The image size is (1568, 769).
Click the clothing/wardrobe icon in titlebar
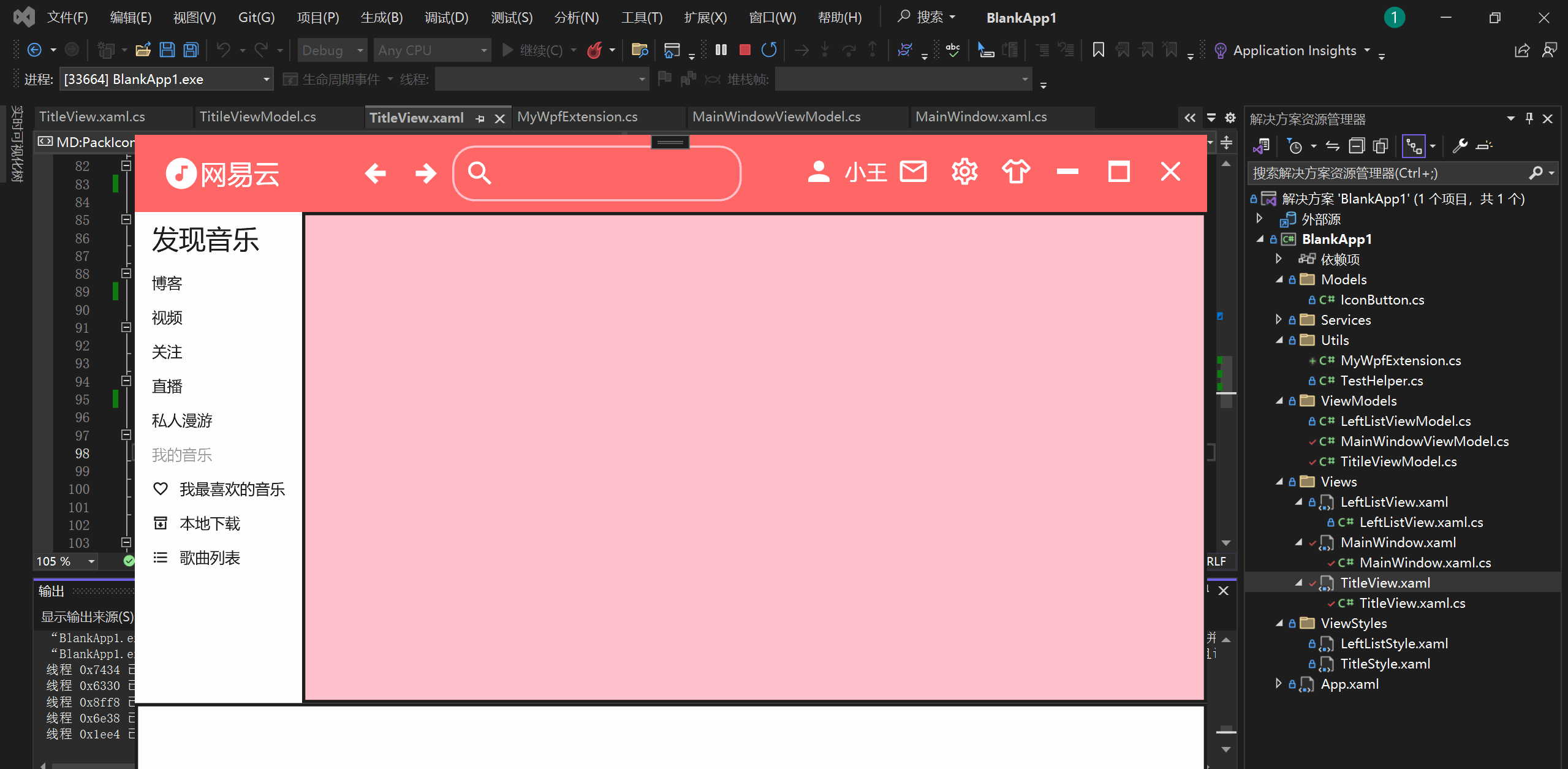pyautogui.click(x=1016, y=172)
